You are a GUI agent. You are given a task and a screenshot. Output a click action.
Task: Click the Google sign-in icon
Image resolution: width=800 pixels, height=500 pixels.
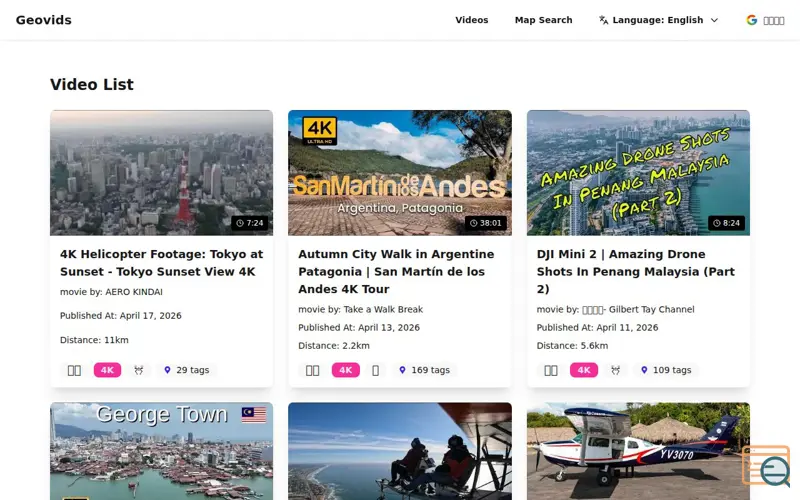(752, 20)
